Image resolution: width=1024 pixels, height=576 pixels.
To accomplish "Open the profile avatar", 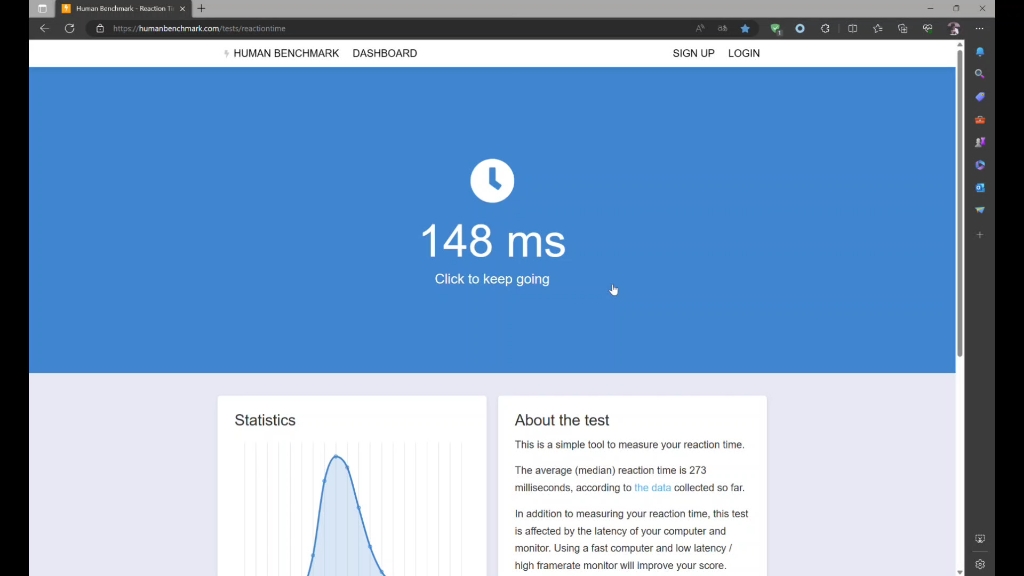I will pyautogui.click(x=953, y=28).
